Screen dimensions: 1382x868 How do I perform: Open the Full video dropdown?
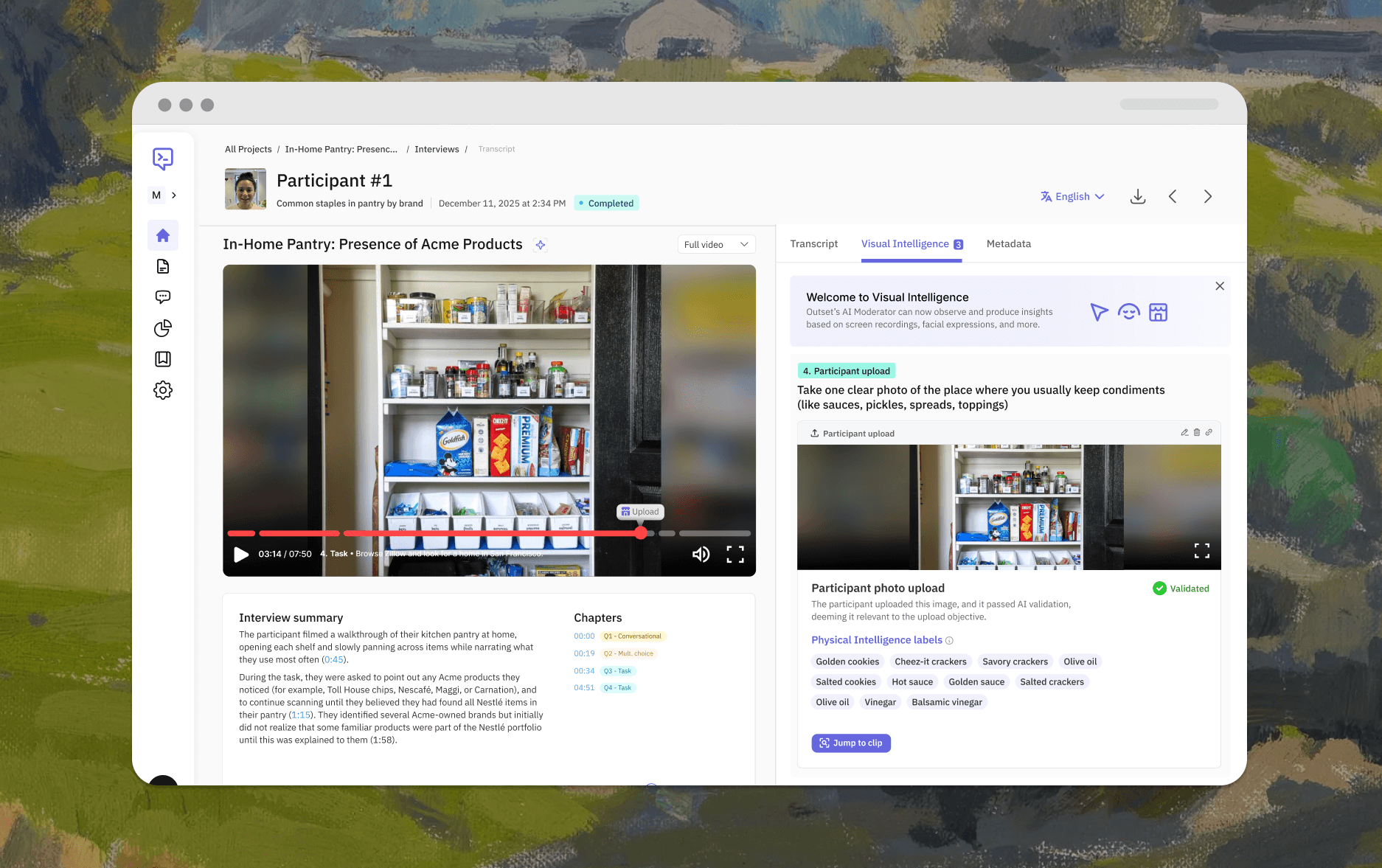click(715, 244)
